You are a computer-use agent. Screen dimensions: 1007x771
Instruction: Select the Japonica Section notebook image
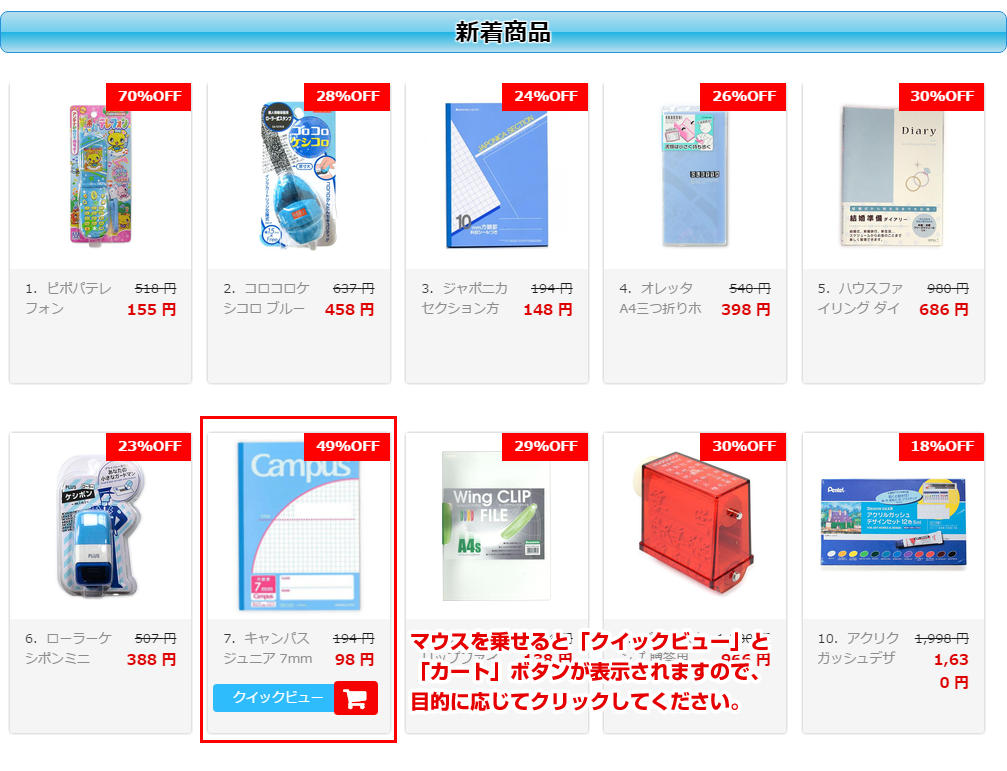pos(496,175)
